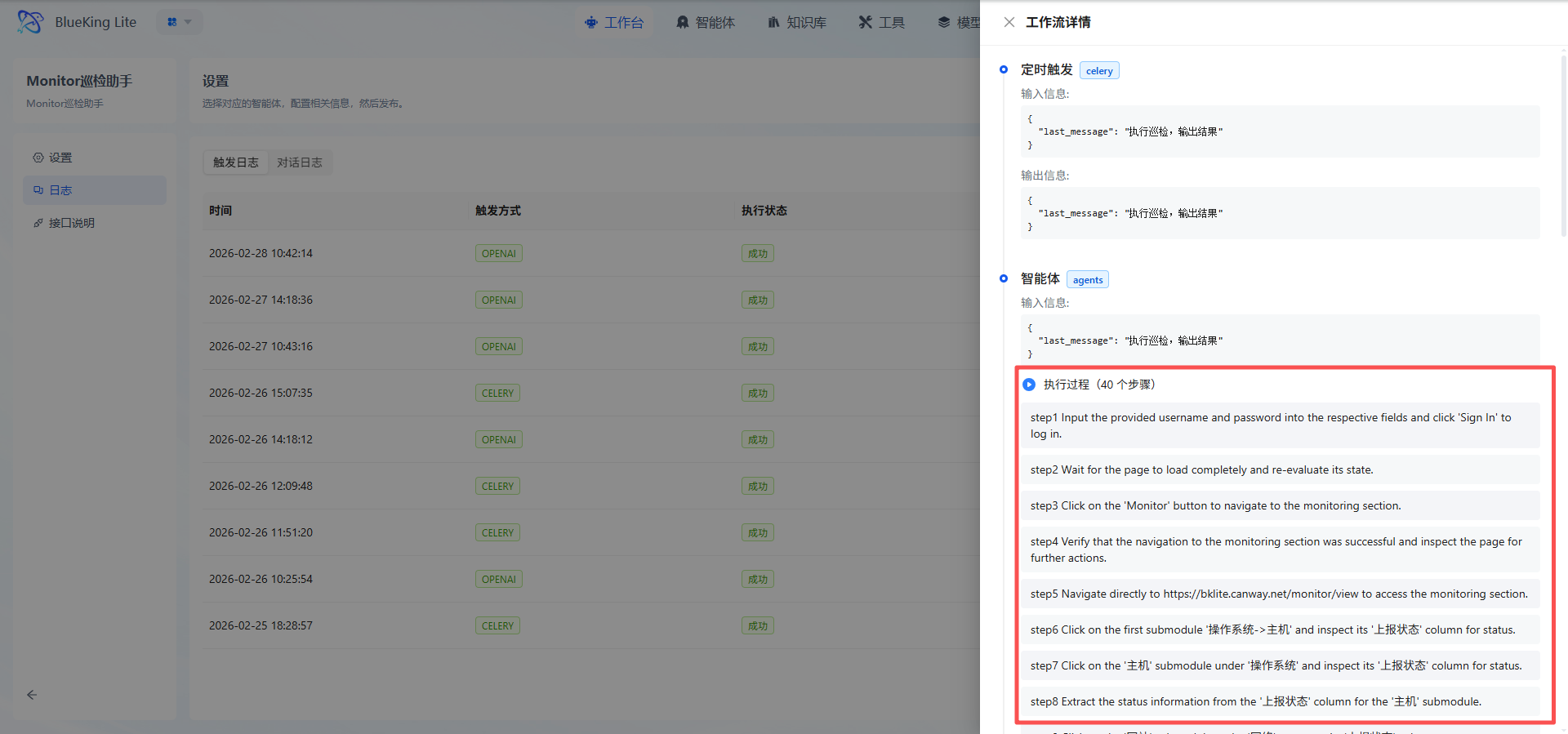Click the link icon for 接口说明
The height and width of the screenshot is (734, 1568).
coord(38,223)
